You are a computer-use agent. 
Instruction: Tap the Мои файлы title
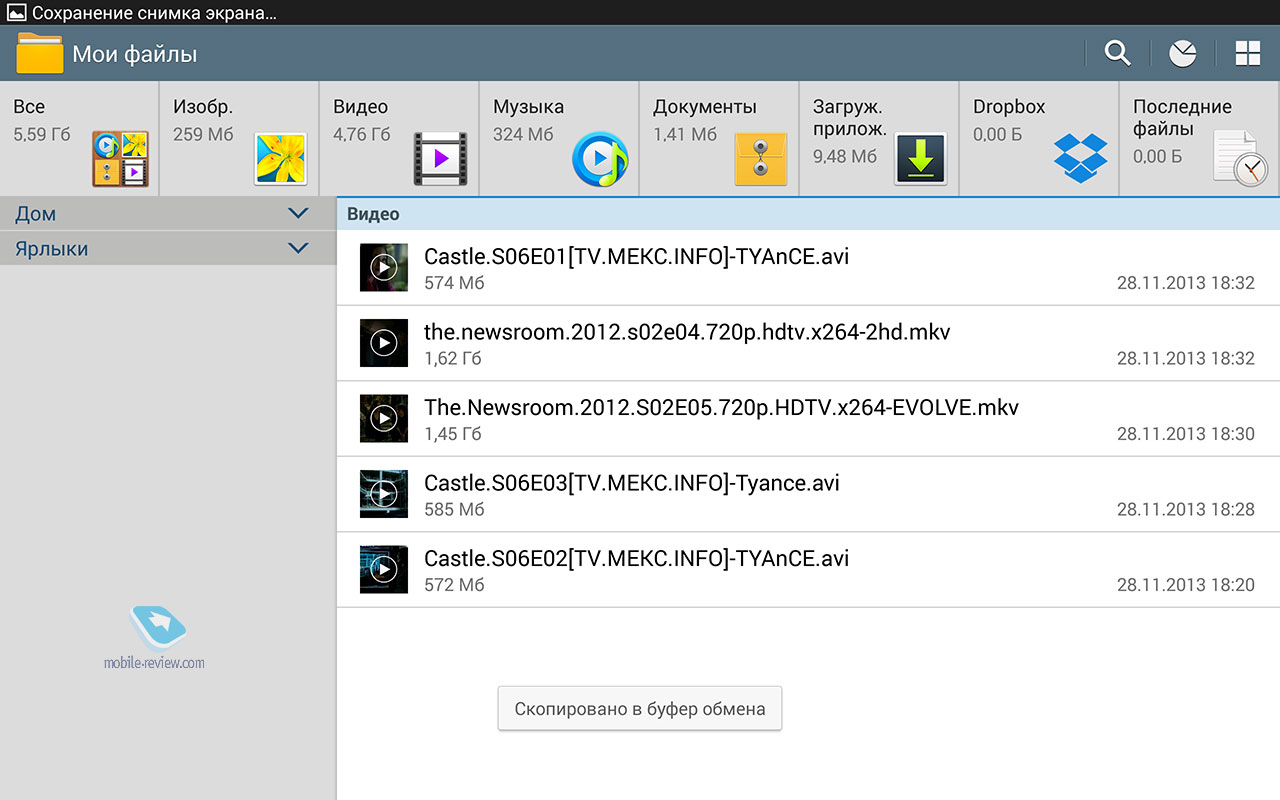[x=135, y=54]
